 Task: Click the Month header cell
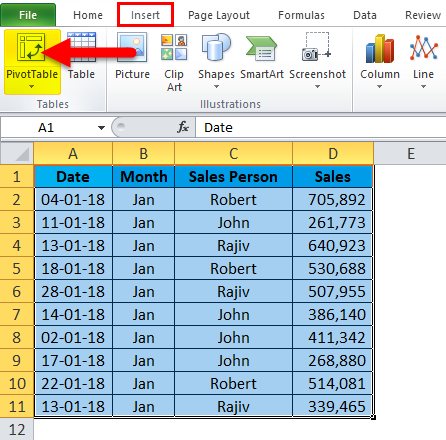point(143,176)
